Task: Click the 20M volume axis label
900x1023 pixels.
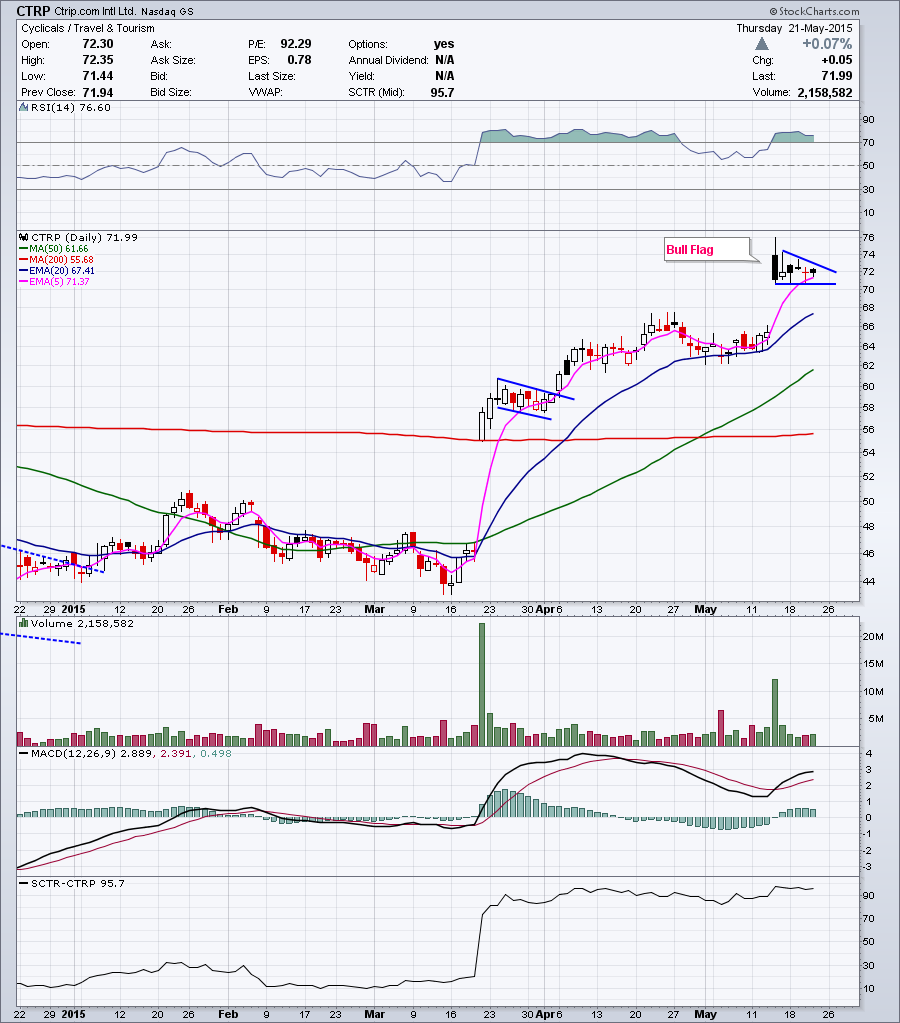Action: point(873,636)
